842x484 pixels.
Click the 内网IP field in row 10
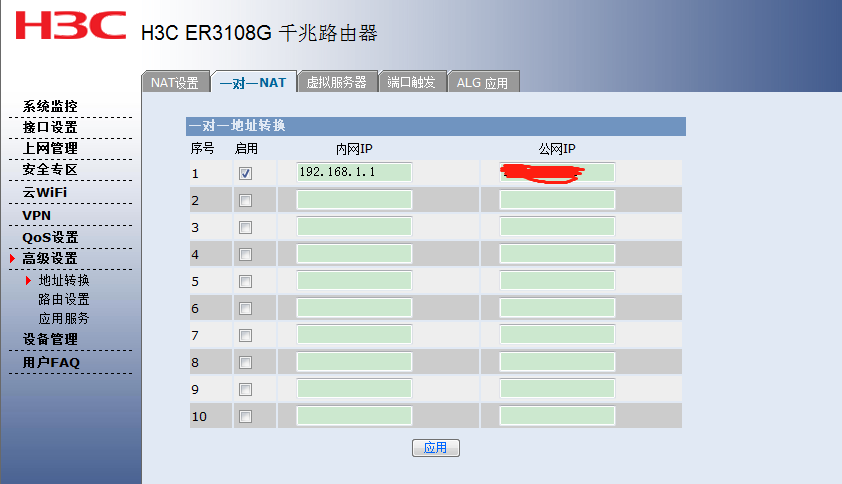pyautogui.click(x=354, y=415)
